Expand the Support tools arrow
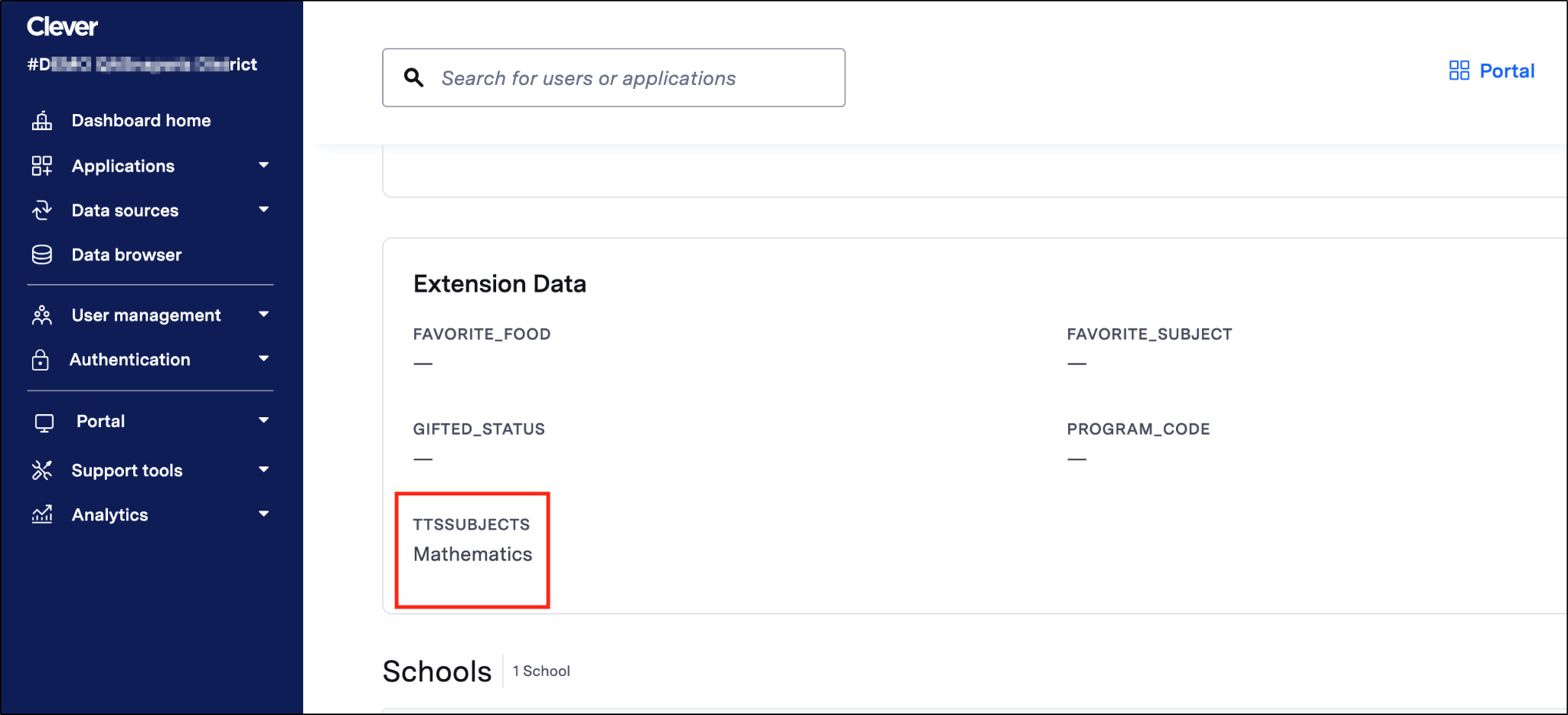 pos(264,470)
